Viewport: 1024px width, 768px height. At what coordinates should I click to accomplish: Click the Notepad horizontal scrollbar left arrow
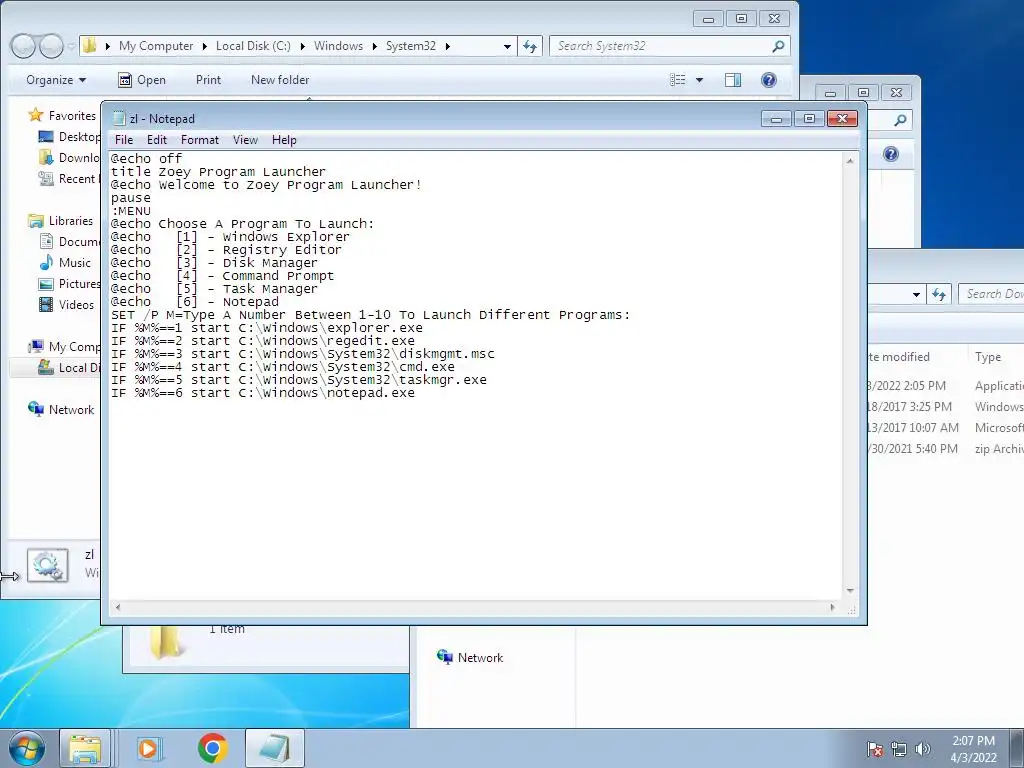[118, 607]
